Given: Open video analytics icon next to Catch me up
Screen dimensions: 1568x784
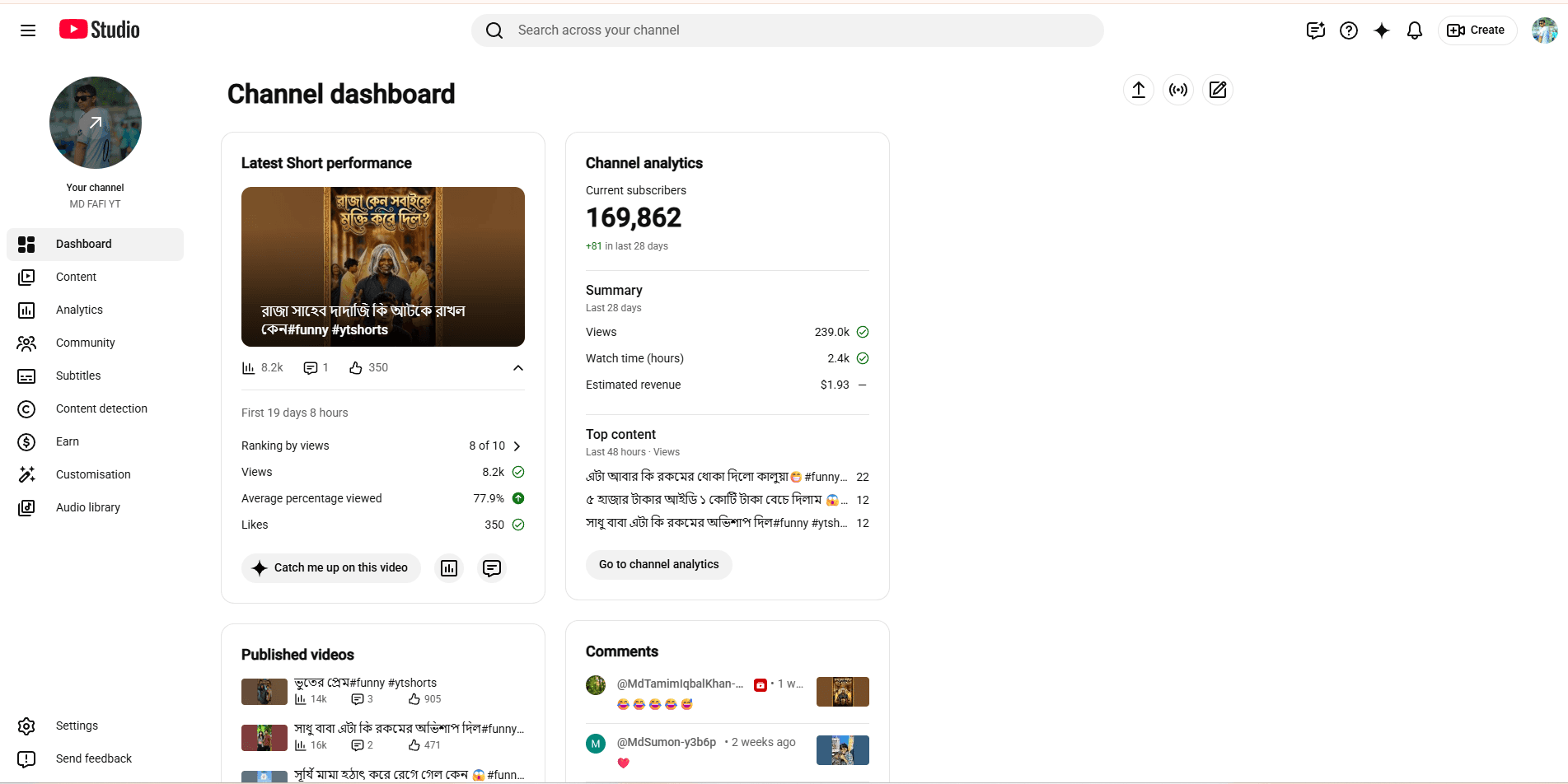Looking at the screenshot, I should coord(449,568).
